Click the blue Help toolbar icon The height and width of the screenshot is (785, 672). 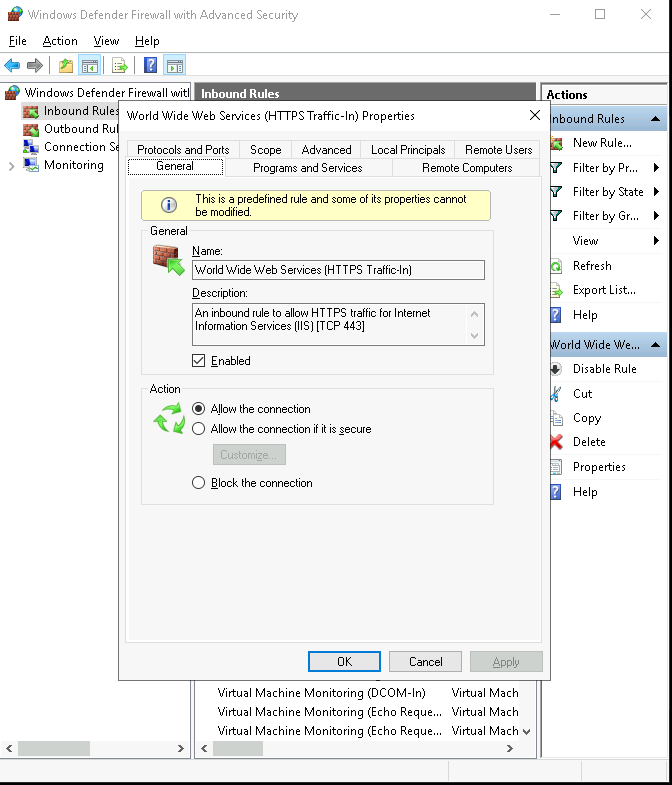pos(150,65)
